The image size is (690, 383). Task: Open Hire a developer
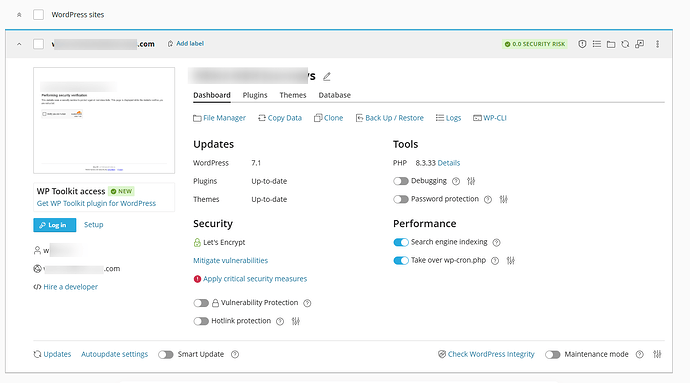[x=70, y=287]
